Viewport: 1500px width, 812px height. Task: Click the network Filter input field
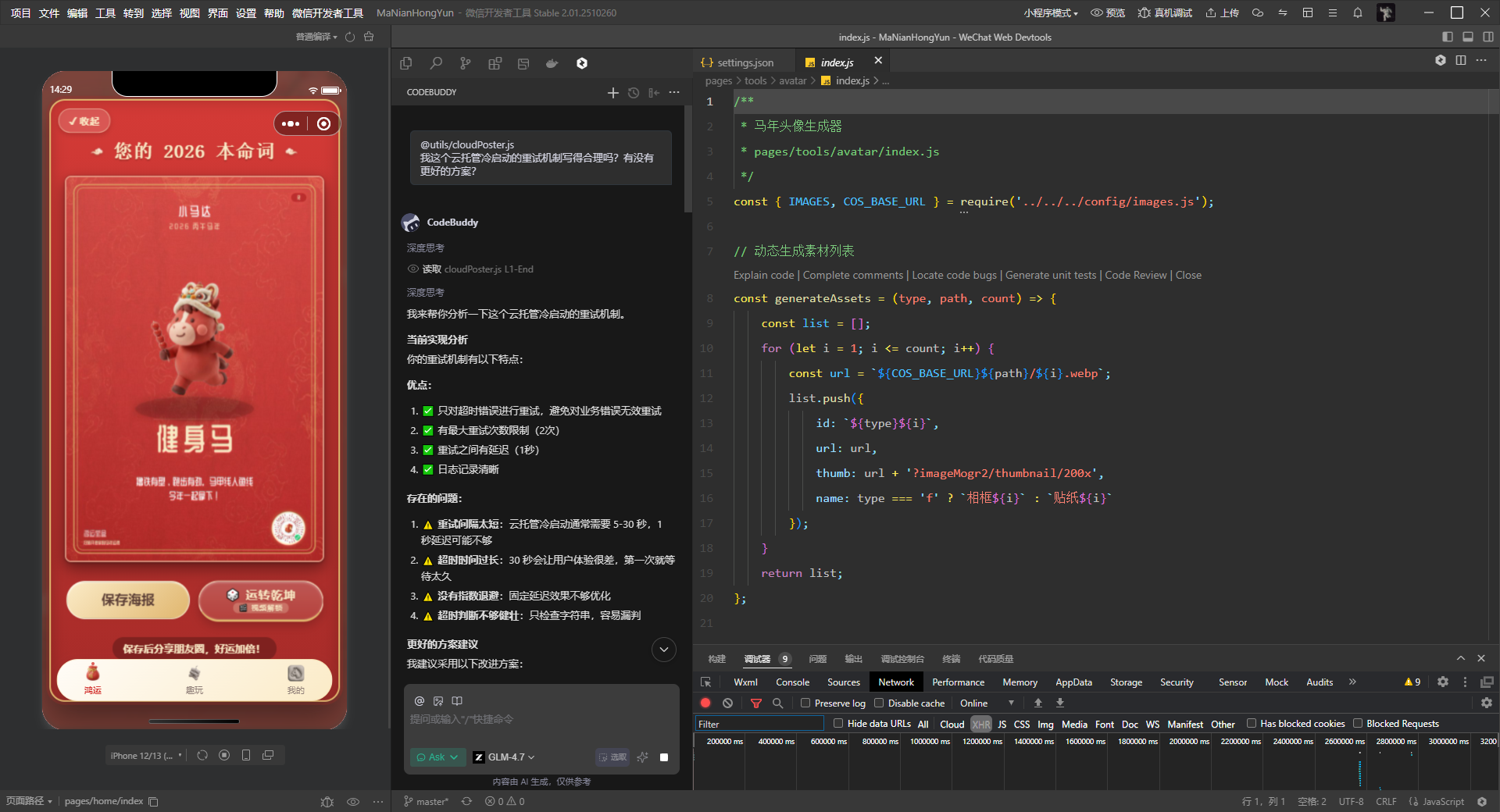tap(759, 724)
